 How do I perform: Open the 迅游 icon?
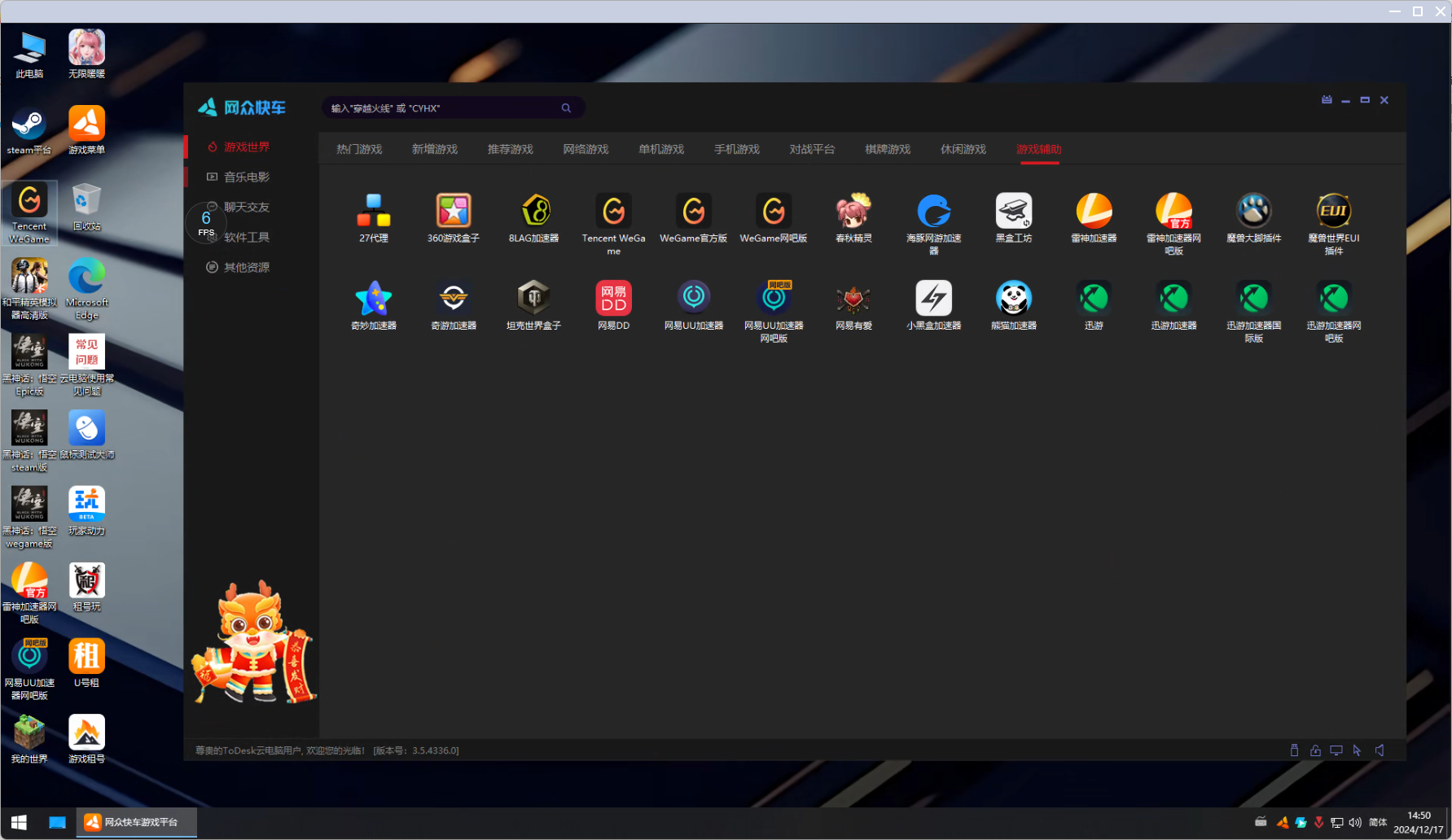pos(1094,305)
